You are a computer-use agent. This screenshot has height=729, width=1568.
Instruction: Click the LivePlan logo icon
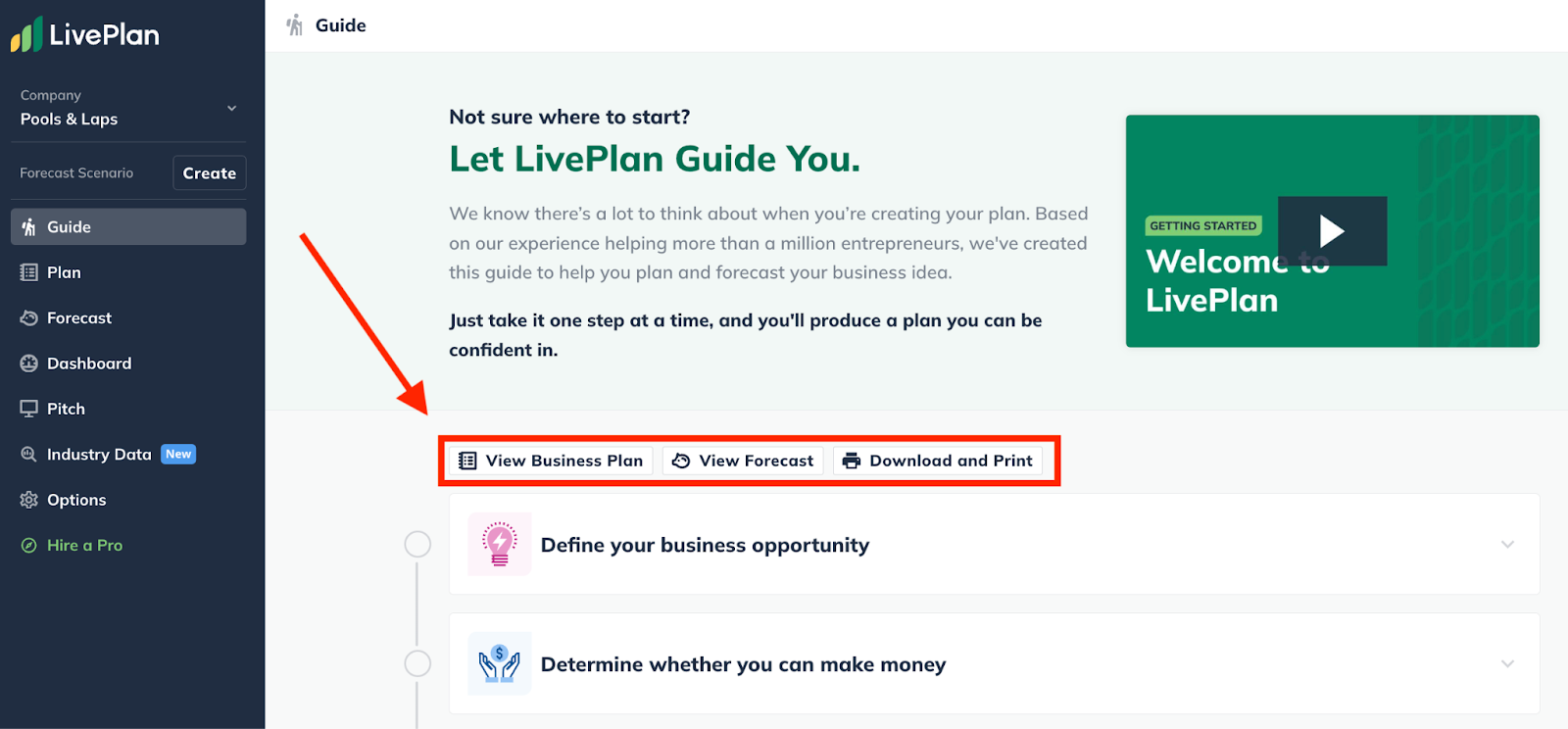pyautogui.click(x=26, y=34)
